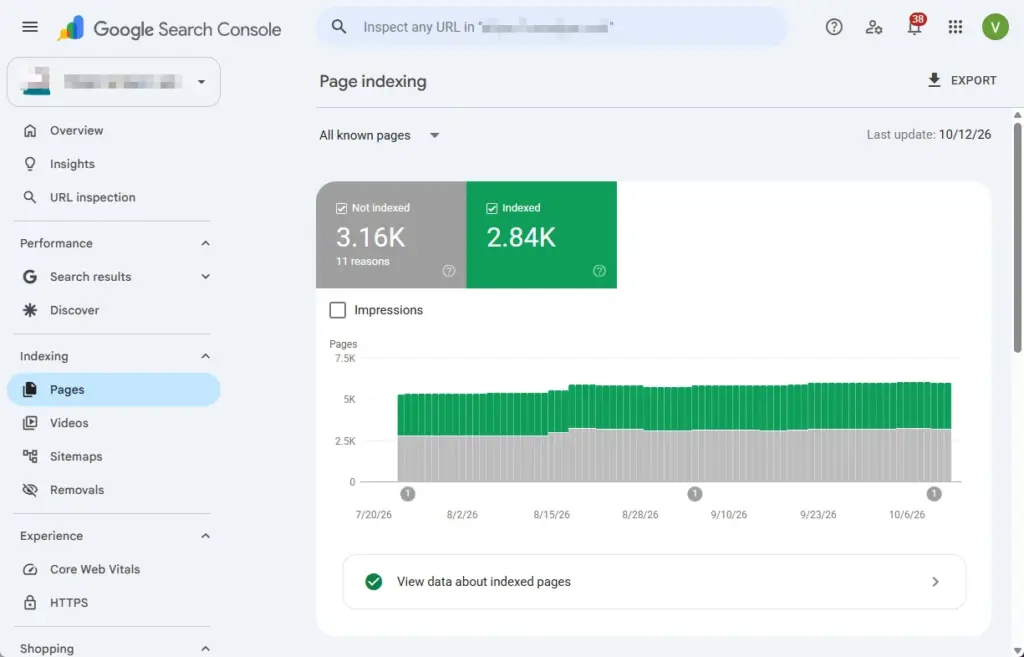Screen dimensions: 1024x657
Task: Collapse the Experience section
Action: 205,536
